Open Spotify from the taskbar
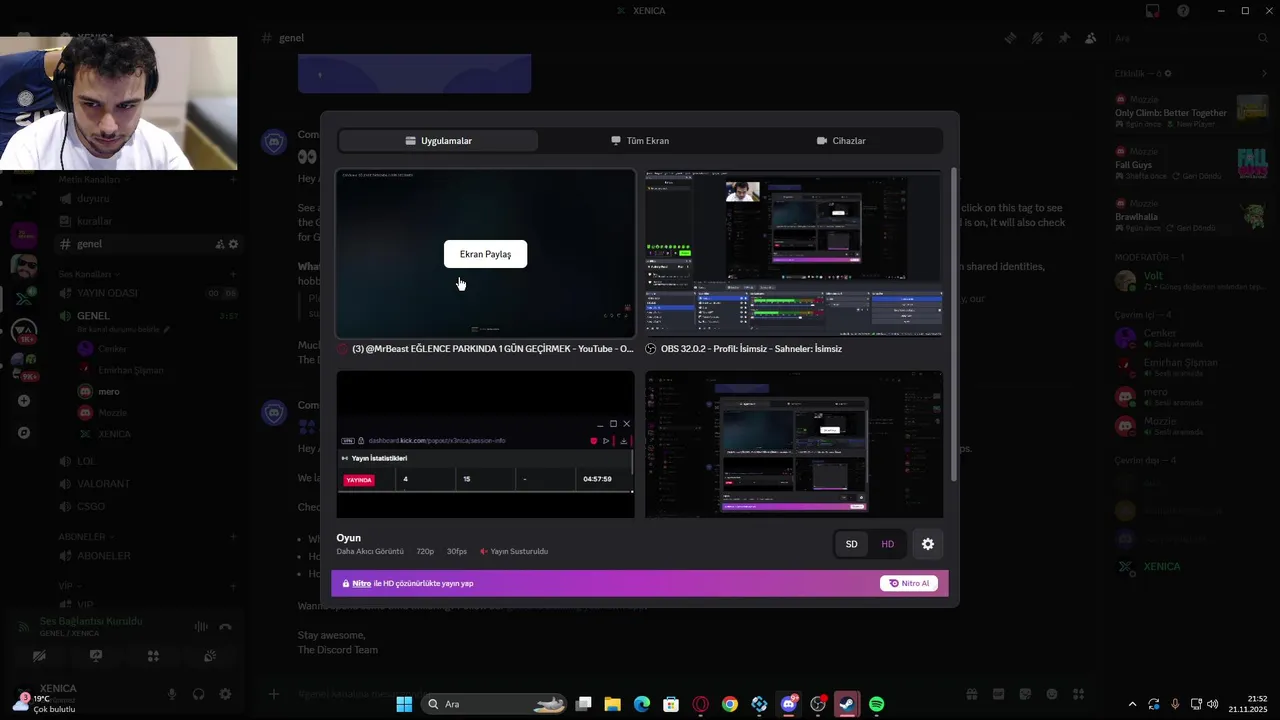The image size is (1280, 720). pyautogui.click(x=876, y=704)
